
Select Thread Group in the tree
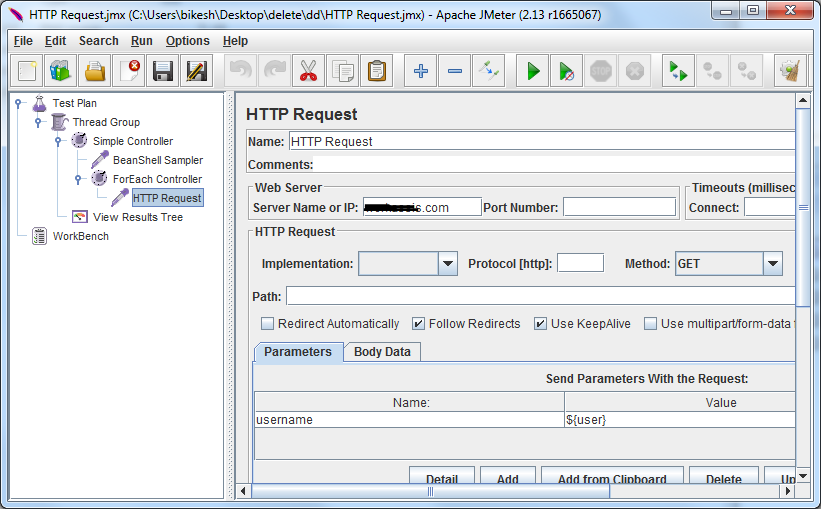(106, 122)
